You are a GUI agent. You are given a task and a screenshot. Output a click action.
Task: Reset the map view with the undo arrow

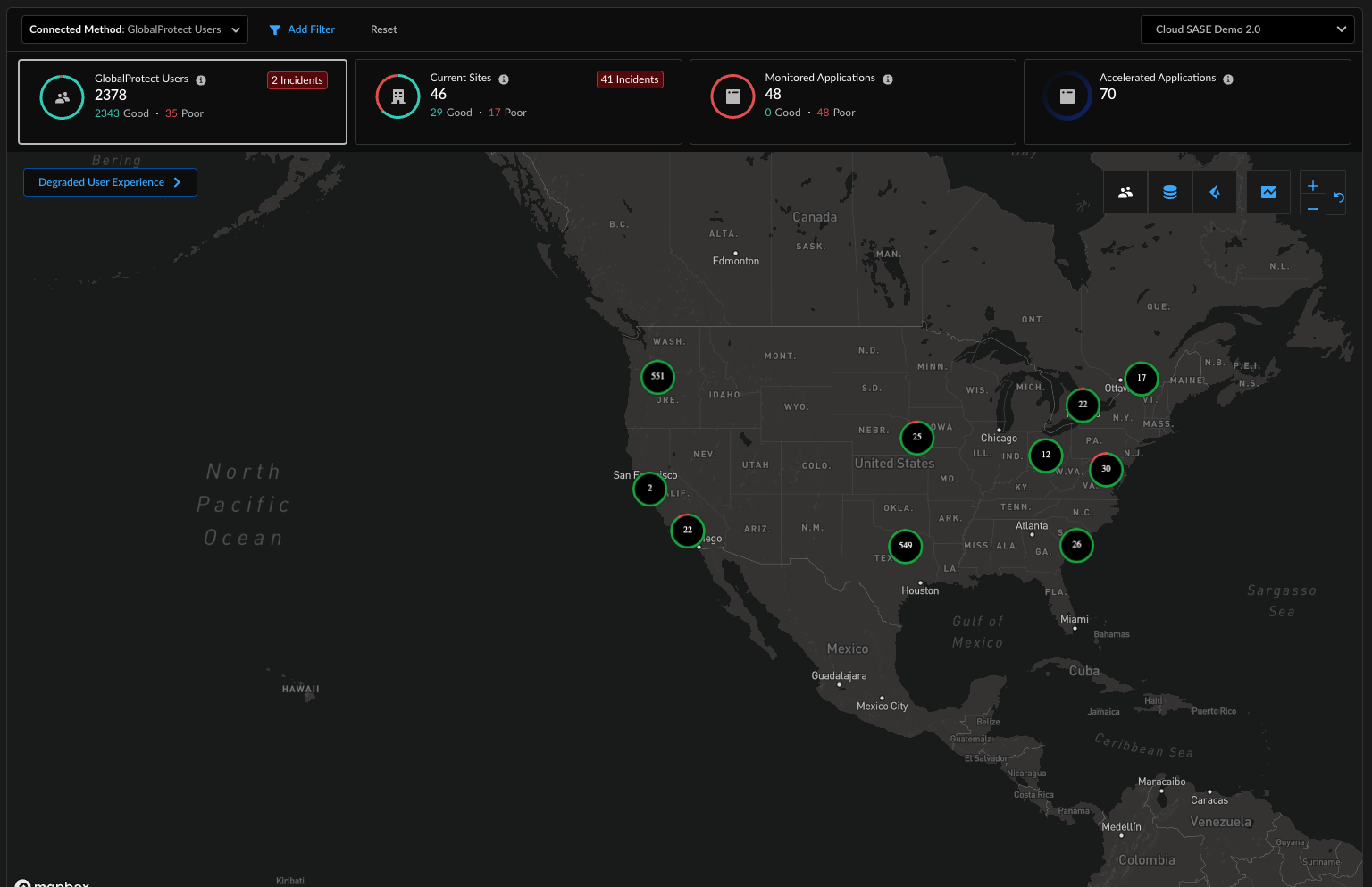point(1338,197)
